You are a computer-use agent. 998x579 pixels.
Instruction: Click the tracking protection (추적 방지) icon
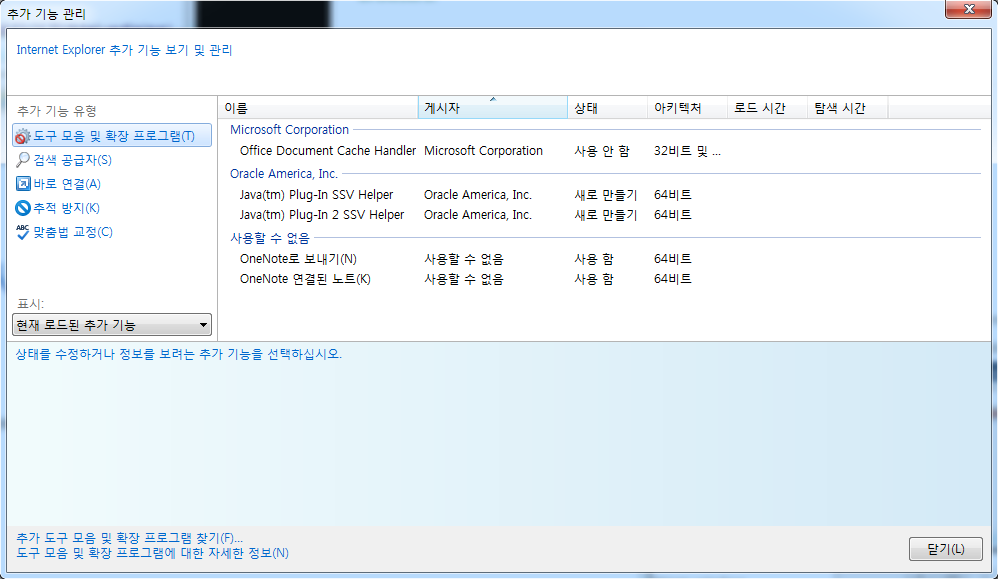coord(23,208)
